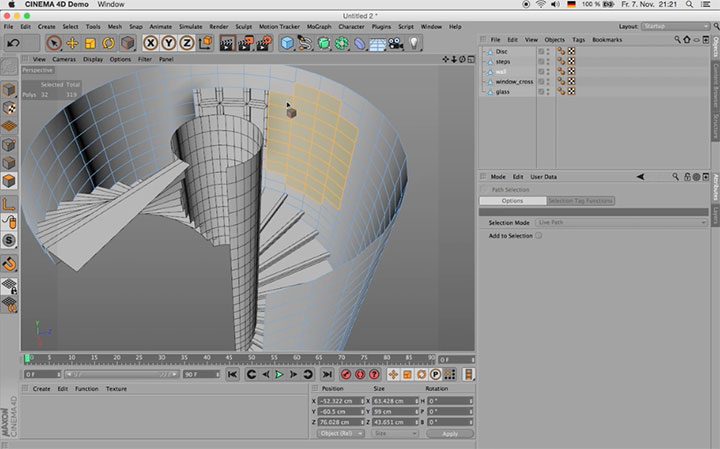
Task: Open the Structure side tab
Action: [x=715, y=125]
